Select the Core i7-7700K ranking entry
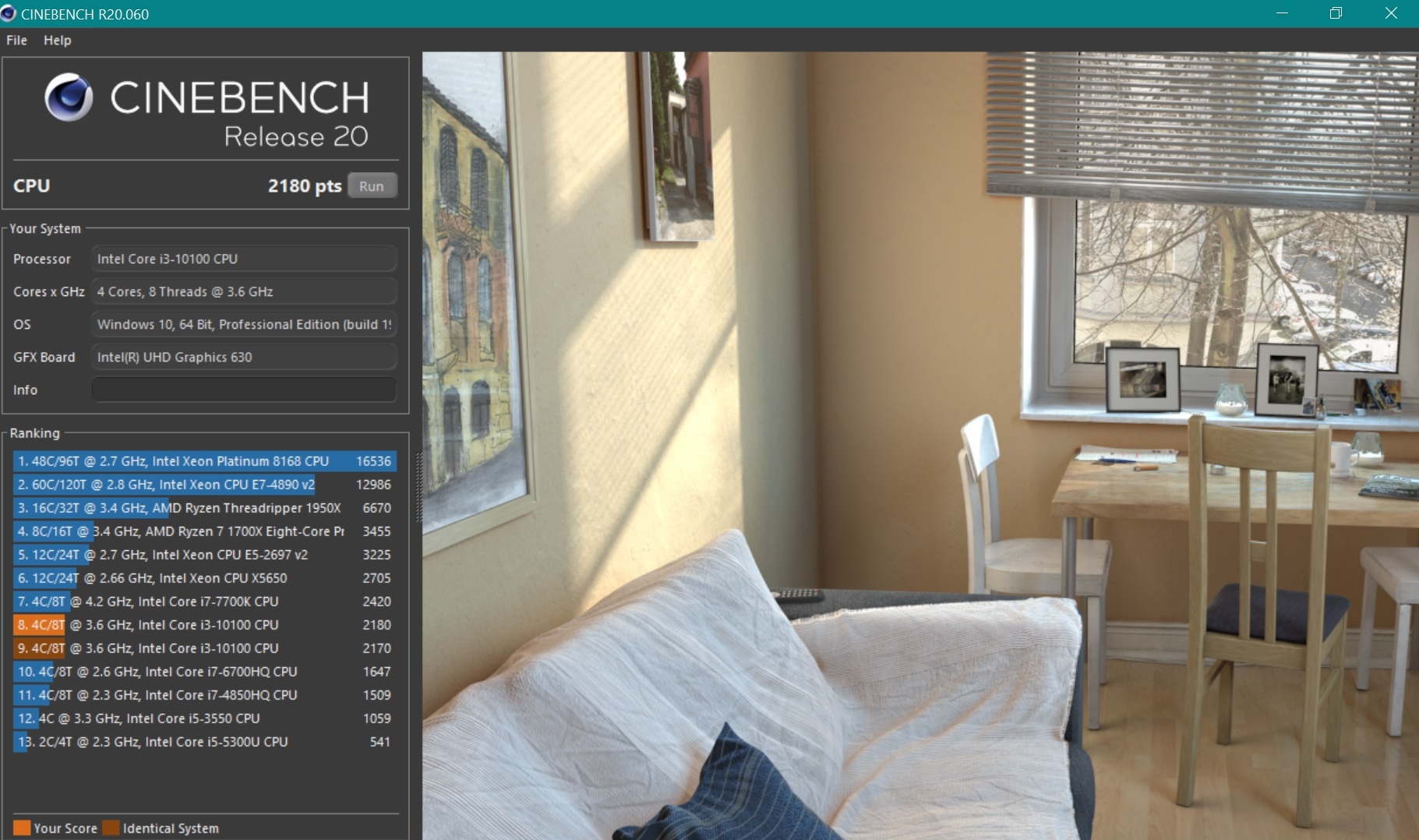 [205, 602]
